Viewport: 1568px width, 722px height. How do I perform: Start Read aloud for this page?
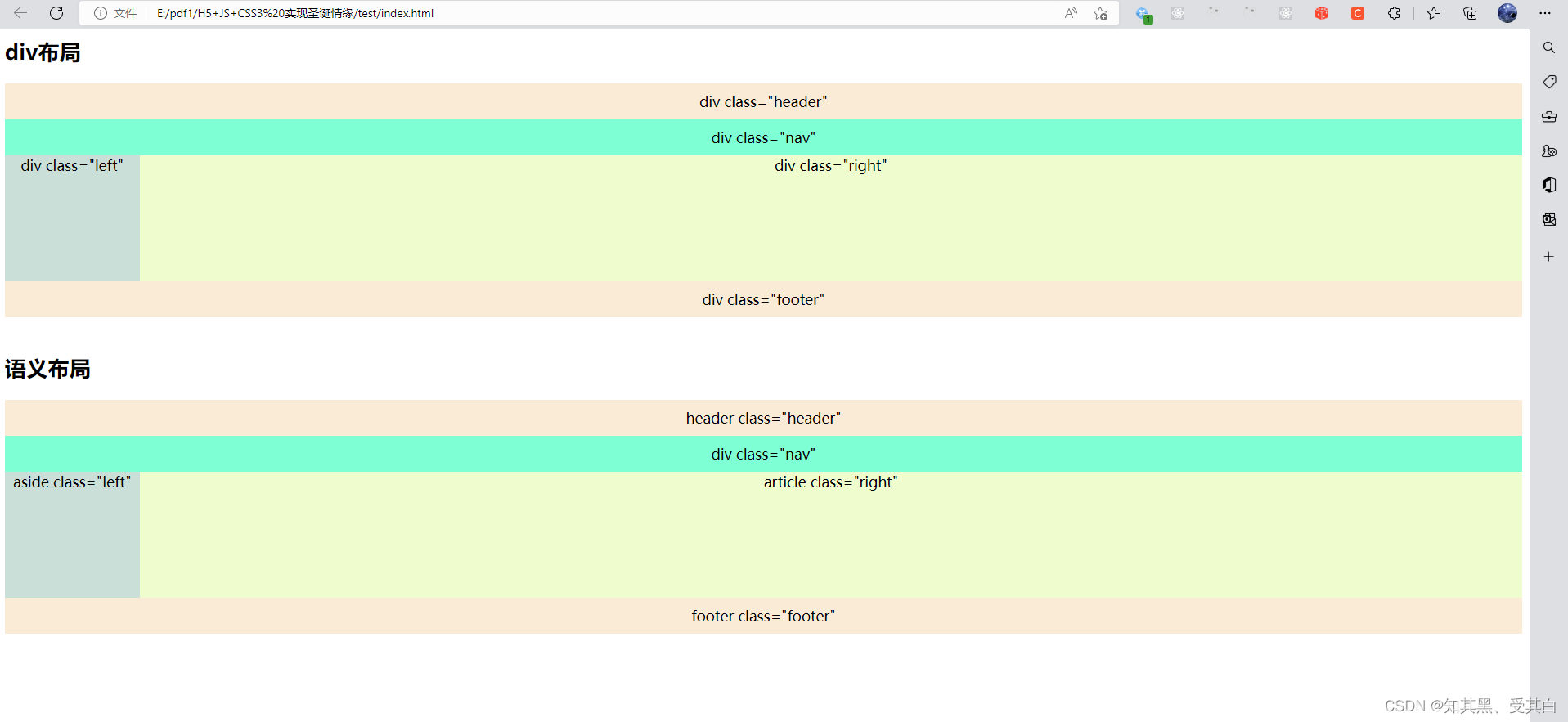pyautogui.click(x=1071, y=13)
